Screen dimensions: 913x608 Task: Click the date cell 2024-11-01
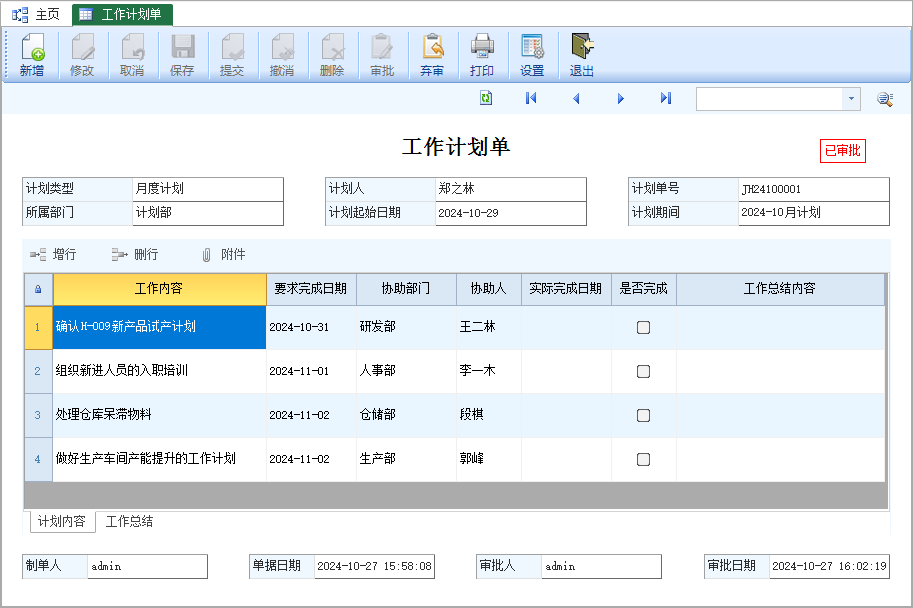pyautogui.click(x=311, y=372)
